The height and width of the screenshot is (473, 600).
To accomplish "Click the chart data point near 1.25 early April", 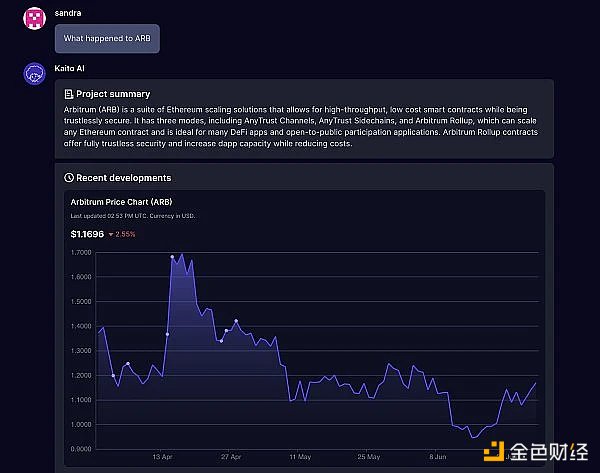I will coord(128,364).
